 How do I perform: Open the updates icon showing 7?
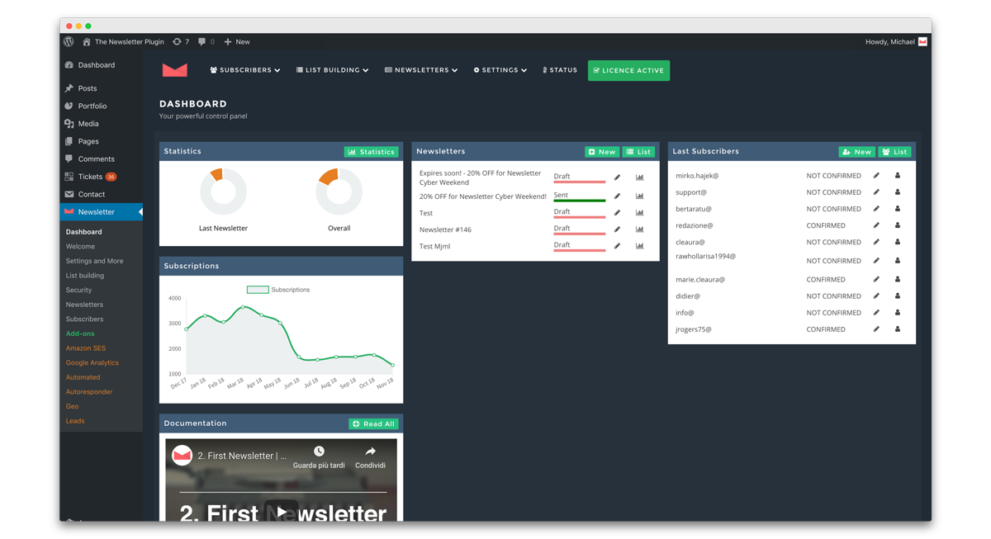click(181, 42)
